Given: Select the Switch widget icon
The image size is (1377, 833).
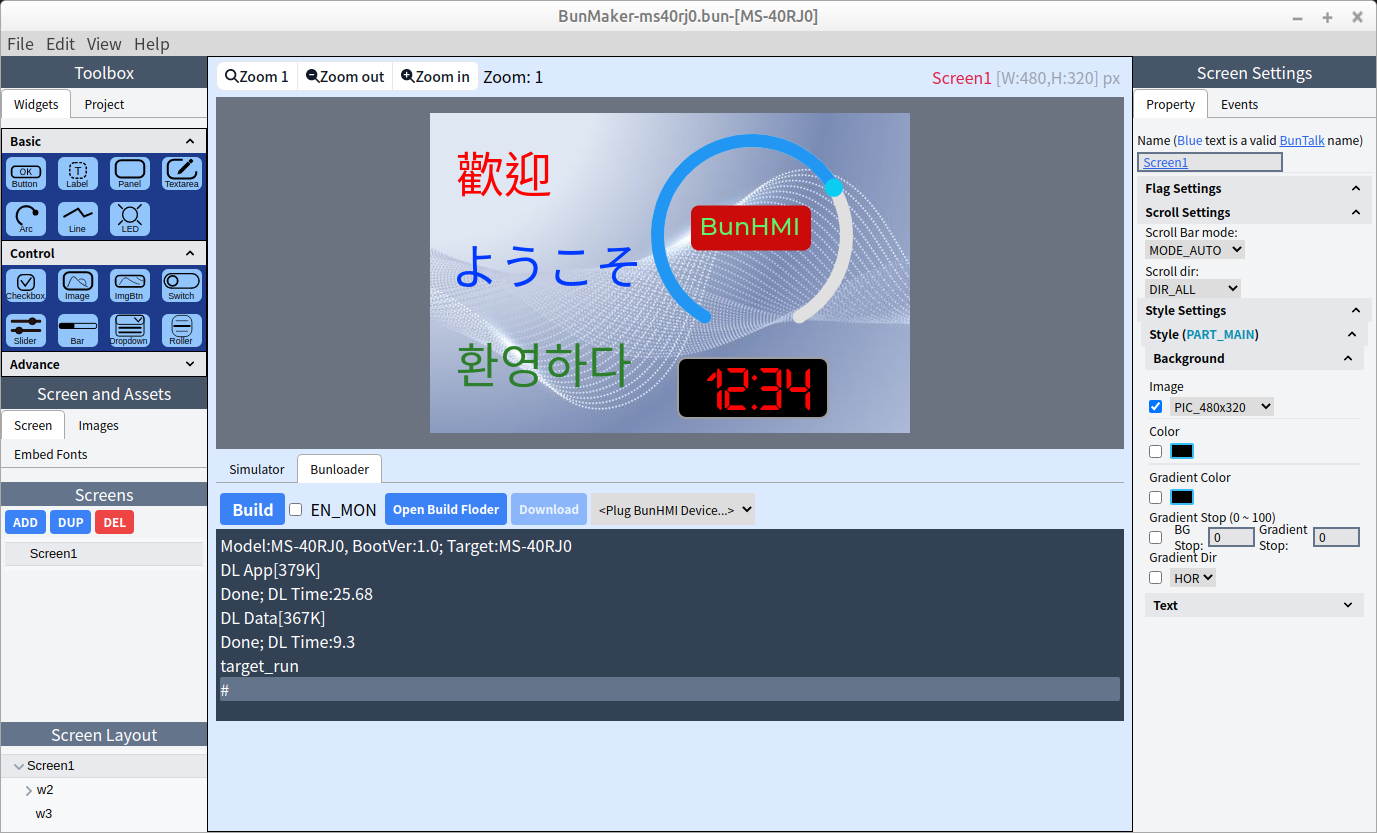Looking at the screenshot, I should (181, 285).
